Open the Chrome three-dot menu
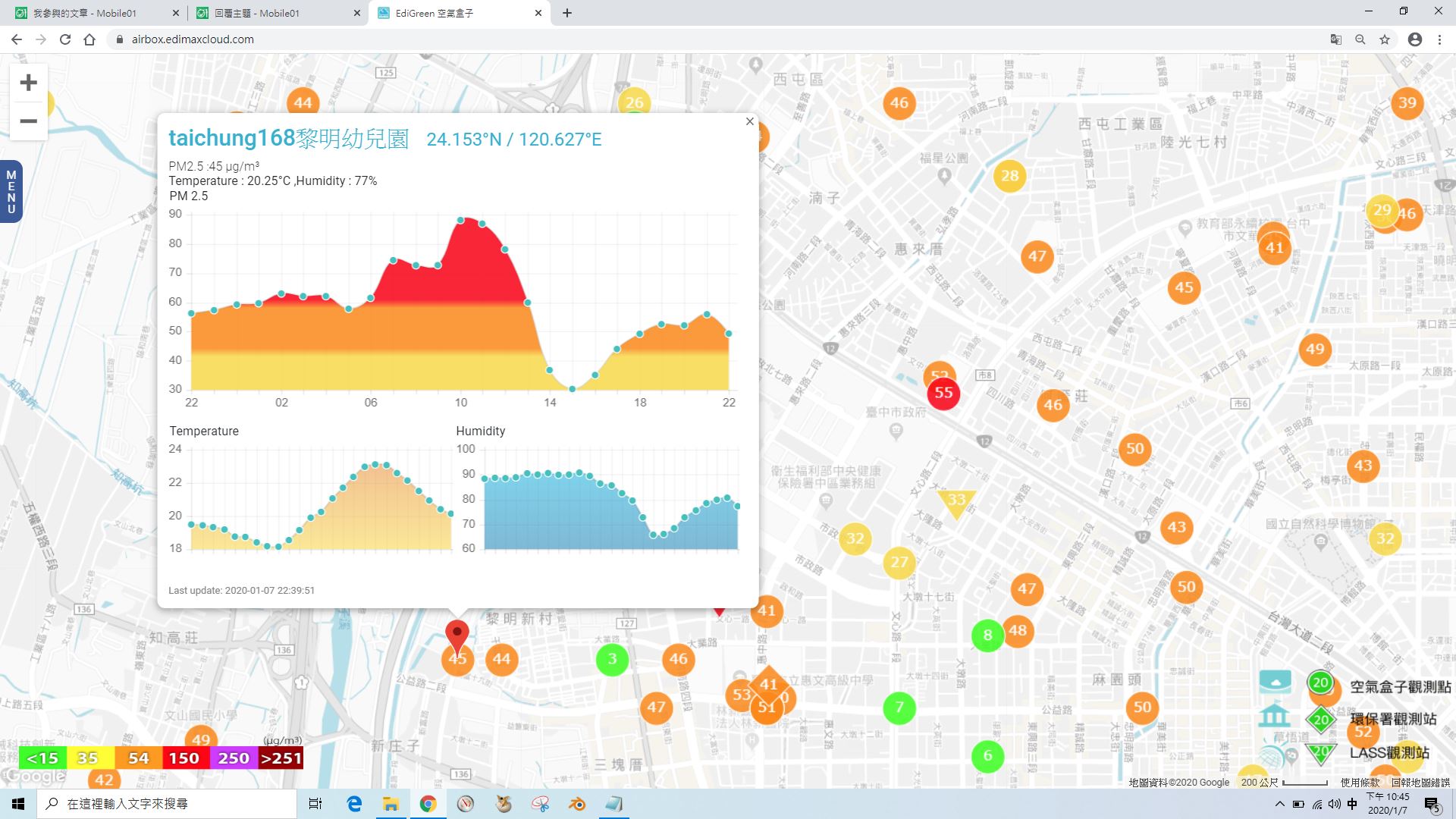 pyautogui.click(x=1439, y=39)
